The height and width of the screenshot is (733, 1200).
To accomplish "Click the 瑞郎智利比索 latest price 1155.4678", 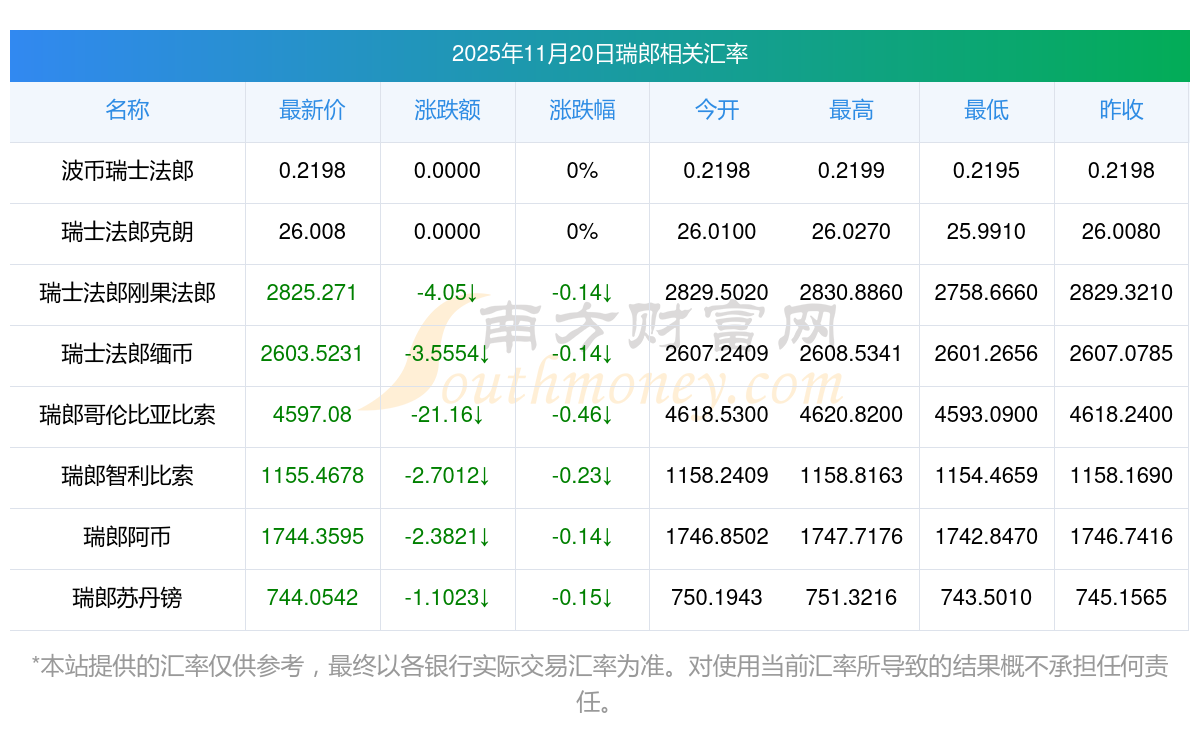I will [x=312, y=476].
